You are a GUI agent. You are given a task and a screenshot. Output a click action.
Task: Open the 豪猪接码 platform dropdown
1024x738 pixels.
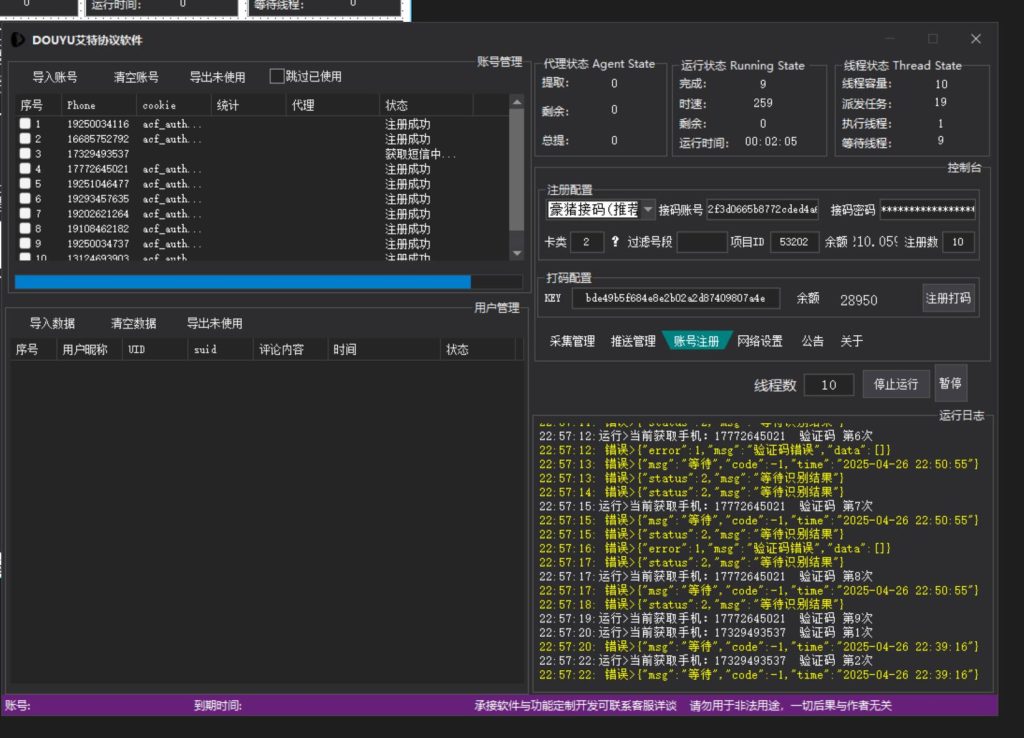(647, 210)
